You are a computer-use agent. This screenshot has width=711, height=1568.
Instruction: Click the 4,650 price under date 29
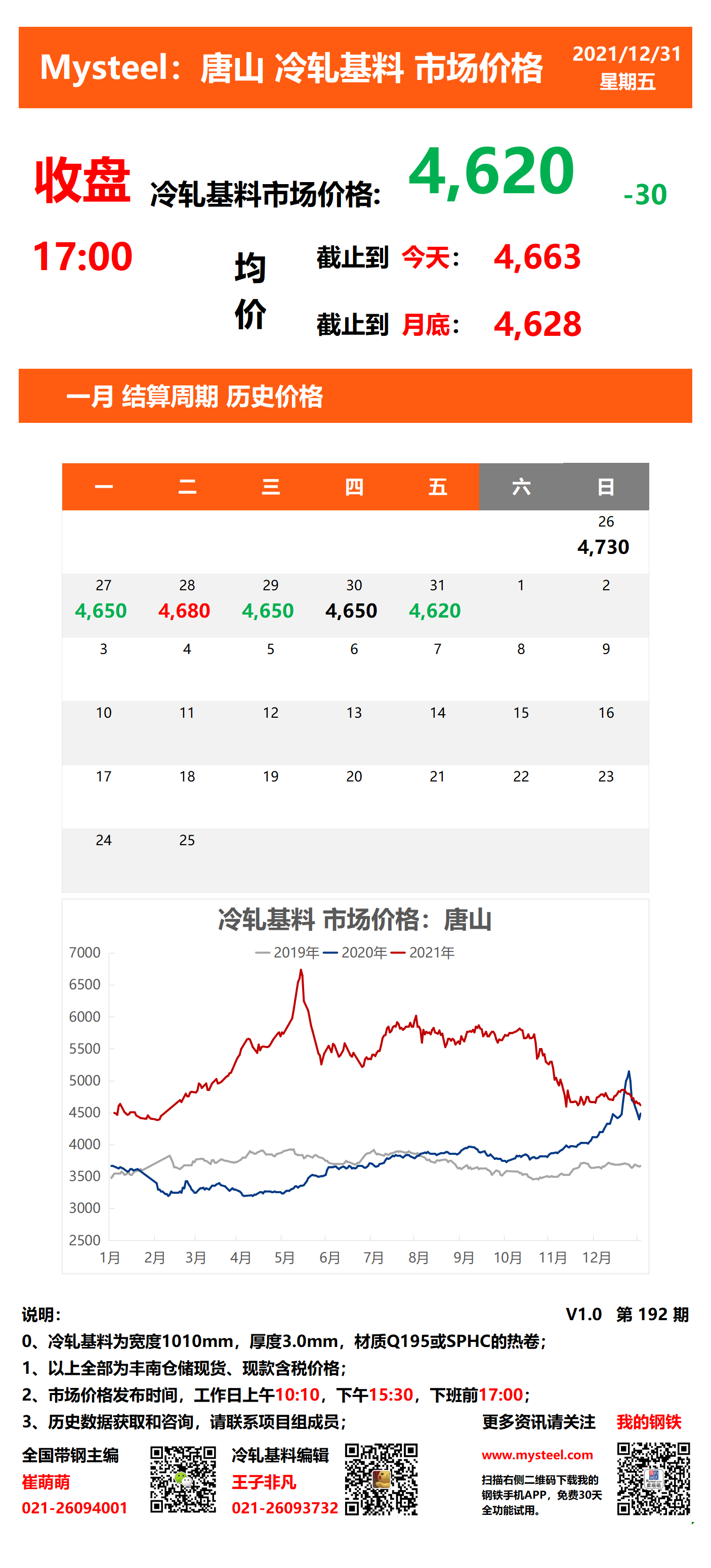pos(268,611)
